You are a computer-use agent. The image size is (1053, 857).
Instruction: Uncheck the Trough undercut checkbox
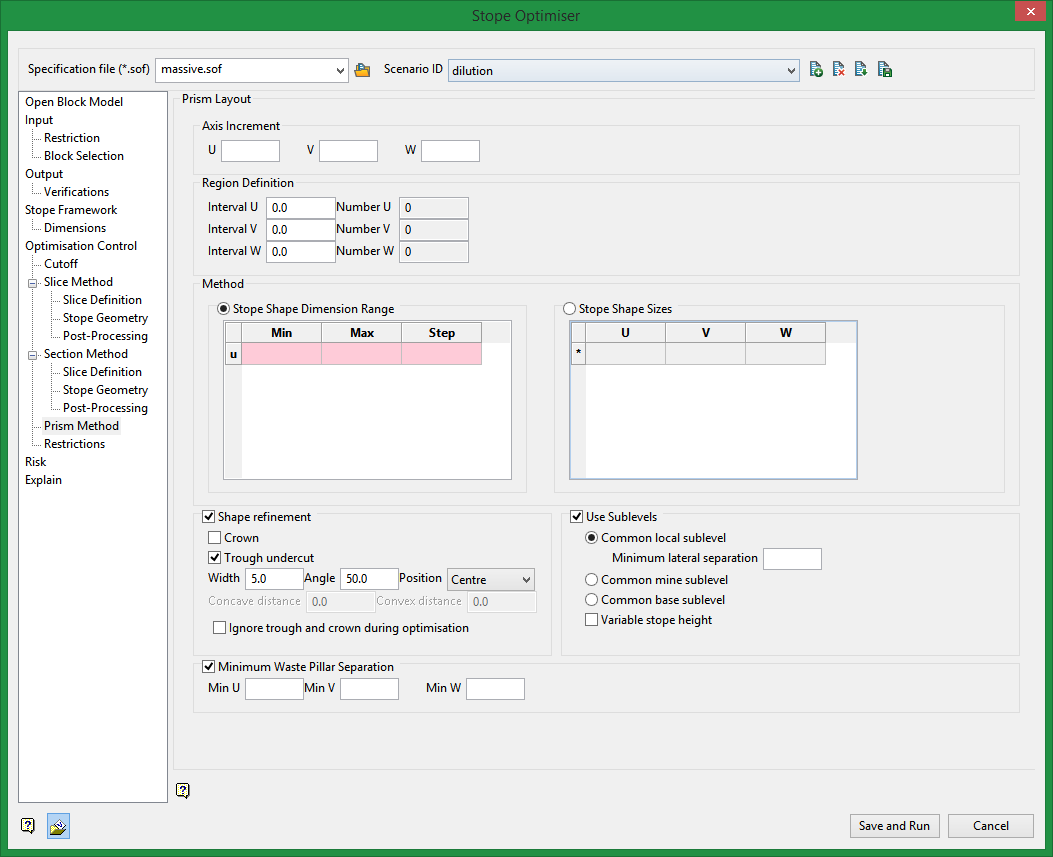click(215, 558)
